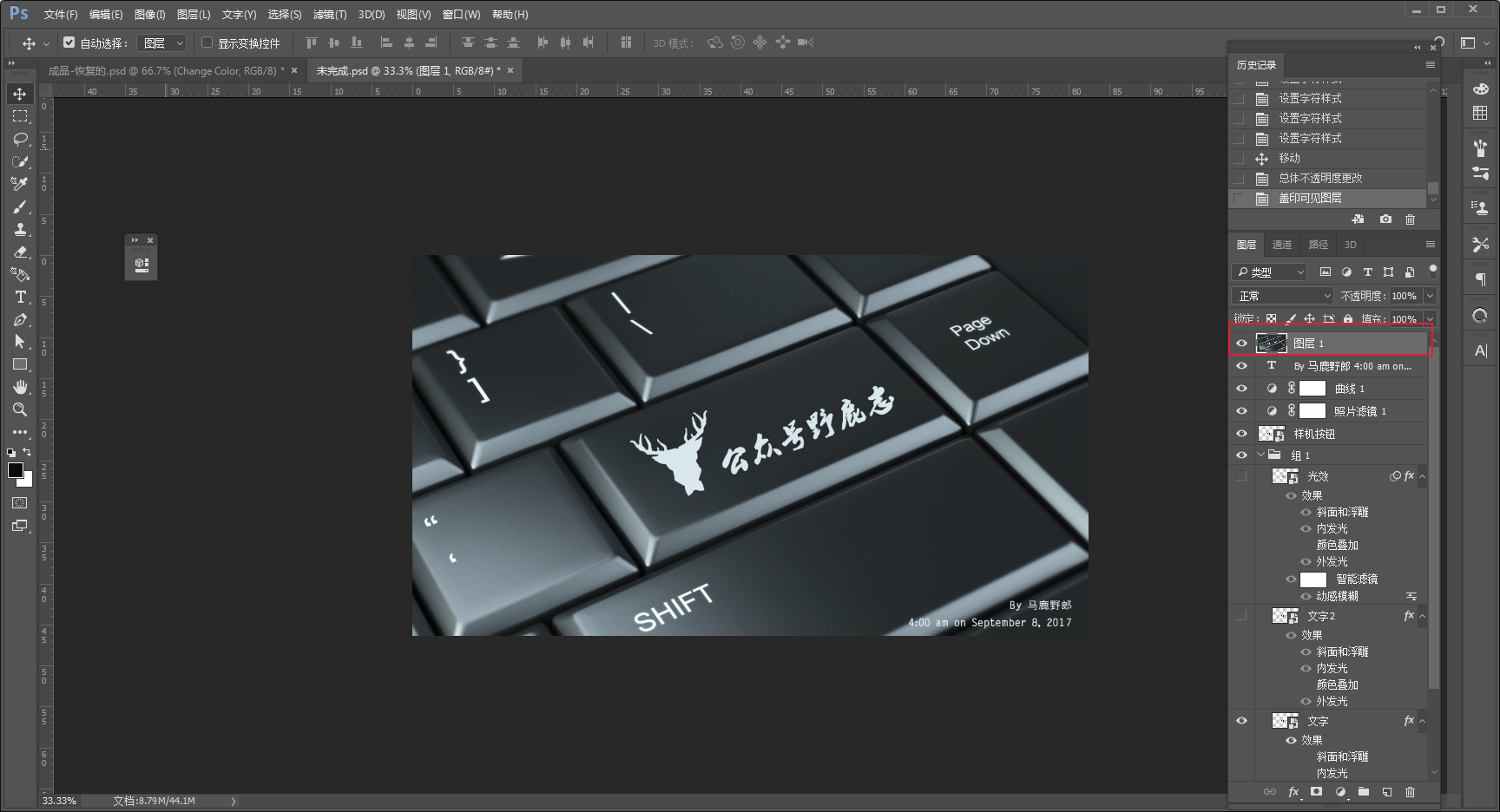Enable the 显示变换控件 checkbox
The width and height of the screenshot is (1500, 812).
(207, 43)
